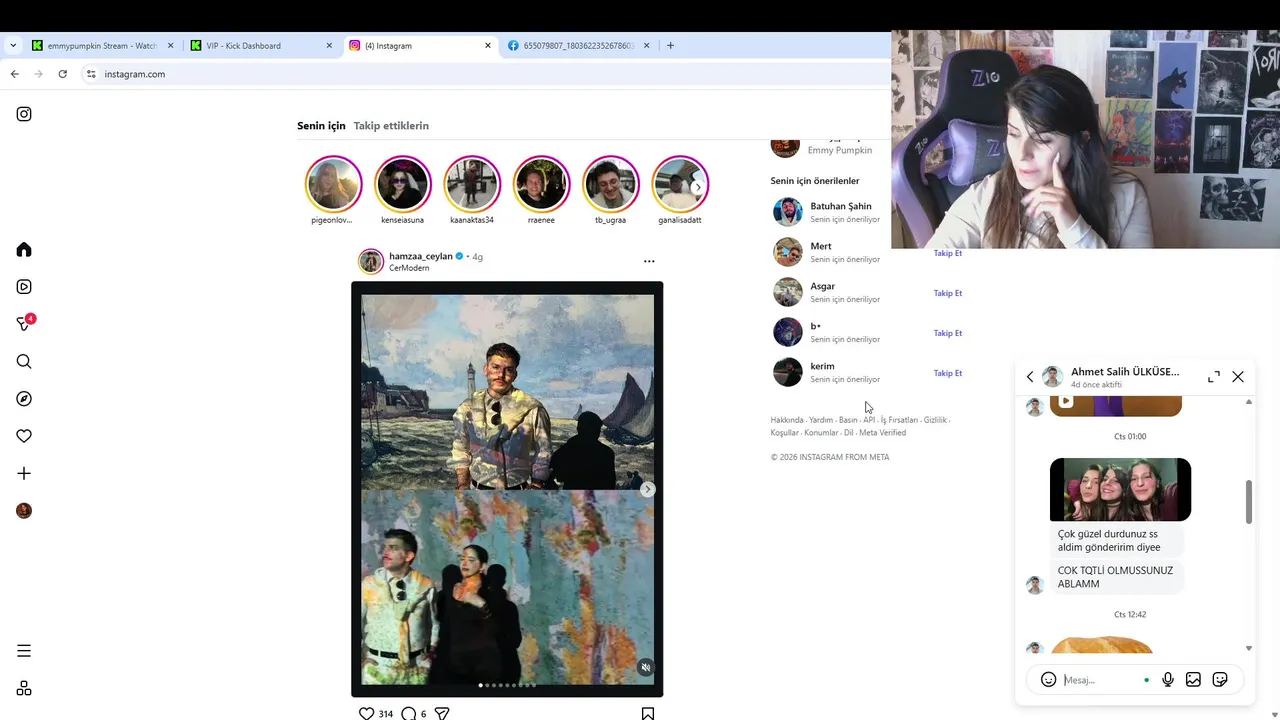The width and height of the screenshot is (1280, 720).
Task: View site information icon in address bar
Action: coord(91,74)
